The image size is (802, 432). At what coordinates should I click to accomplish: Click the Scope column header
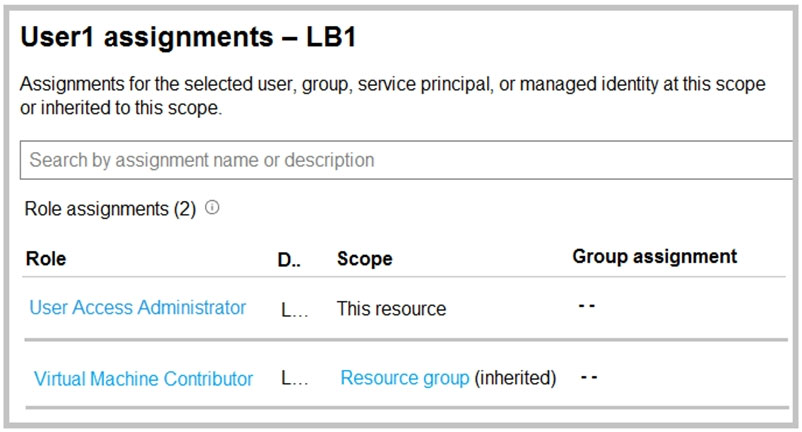[364, 259]
